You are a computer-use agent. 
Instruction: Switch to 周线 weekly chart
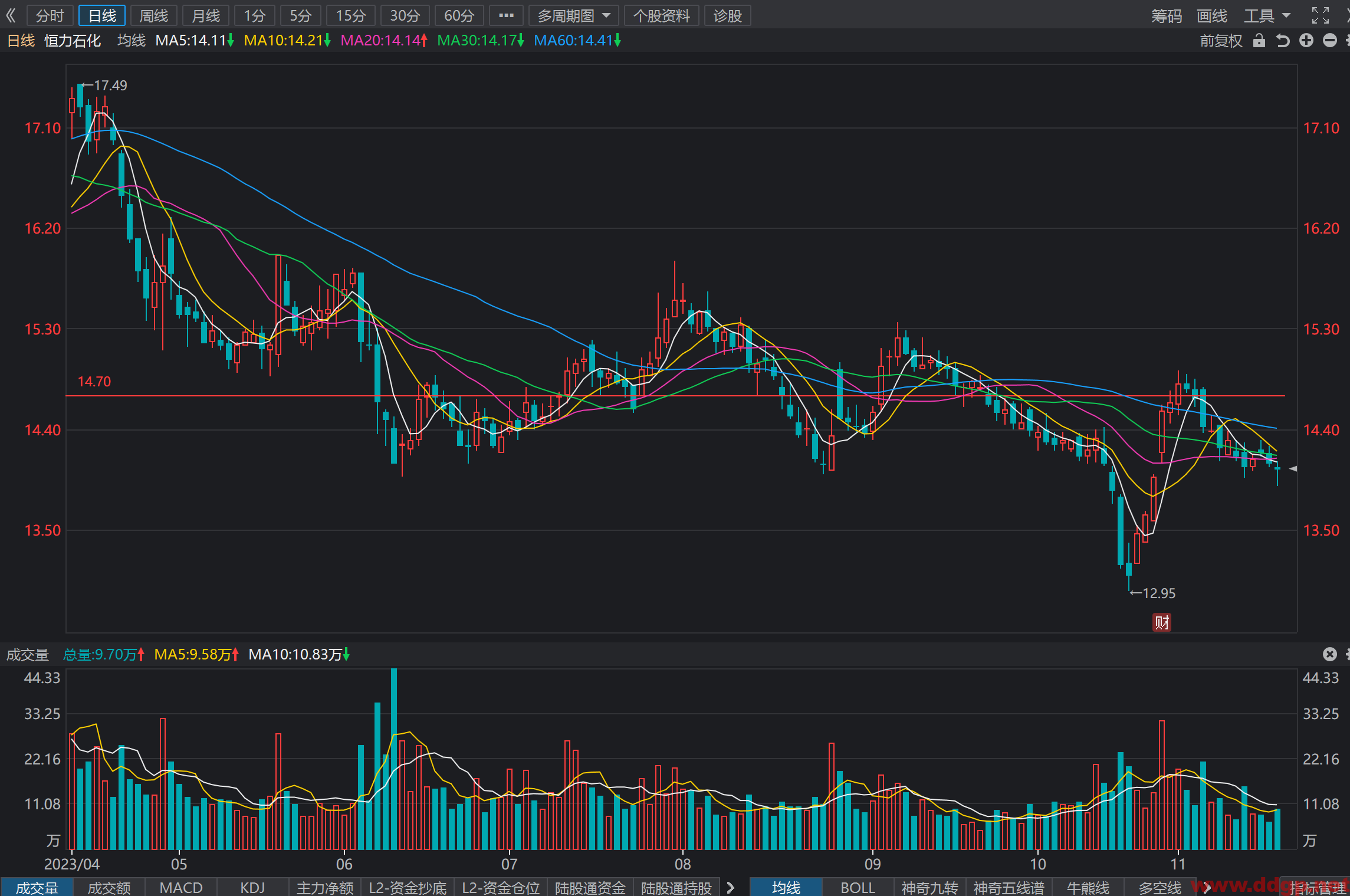pyautogui.click(x=154, y=15)
